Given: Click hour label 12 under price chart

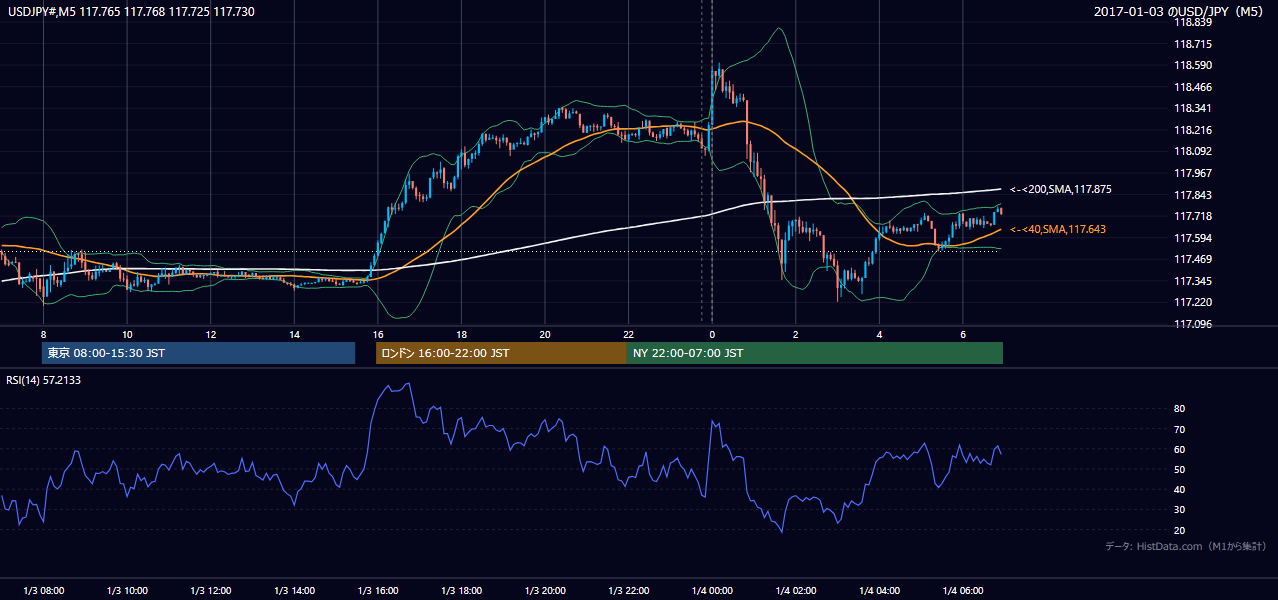Looking at the screenshot, I should click(210, 334).
